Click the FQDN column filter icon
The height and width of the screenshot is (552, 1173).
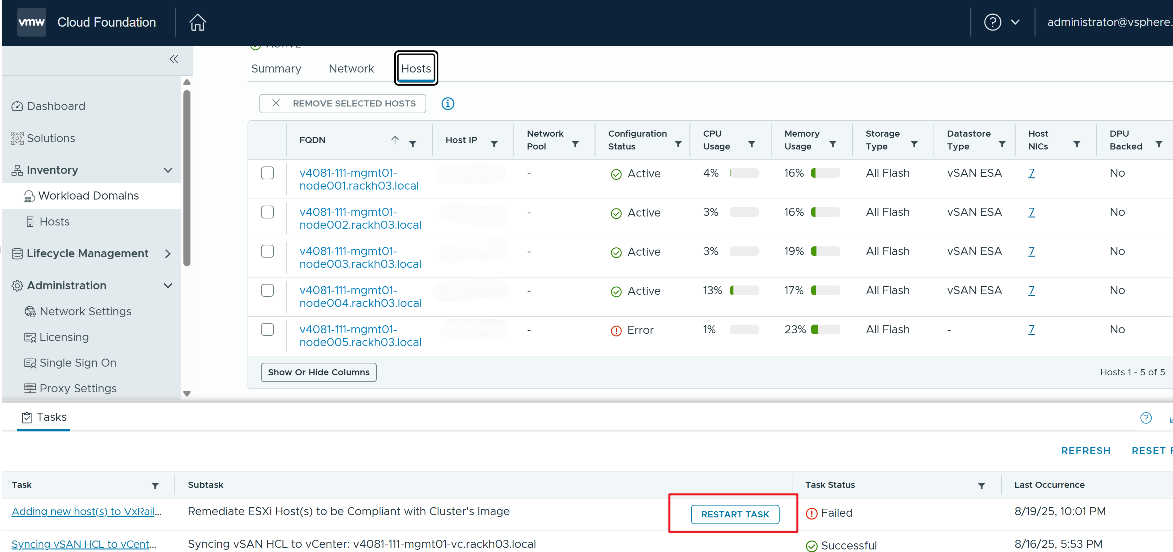(x=413, y=143)
